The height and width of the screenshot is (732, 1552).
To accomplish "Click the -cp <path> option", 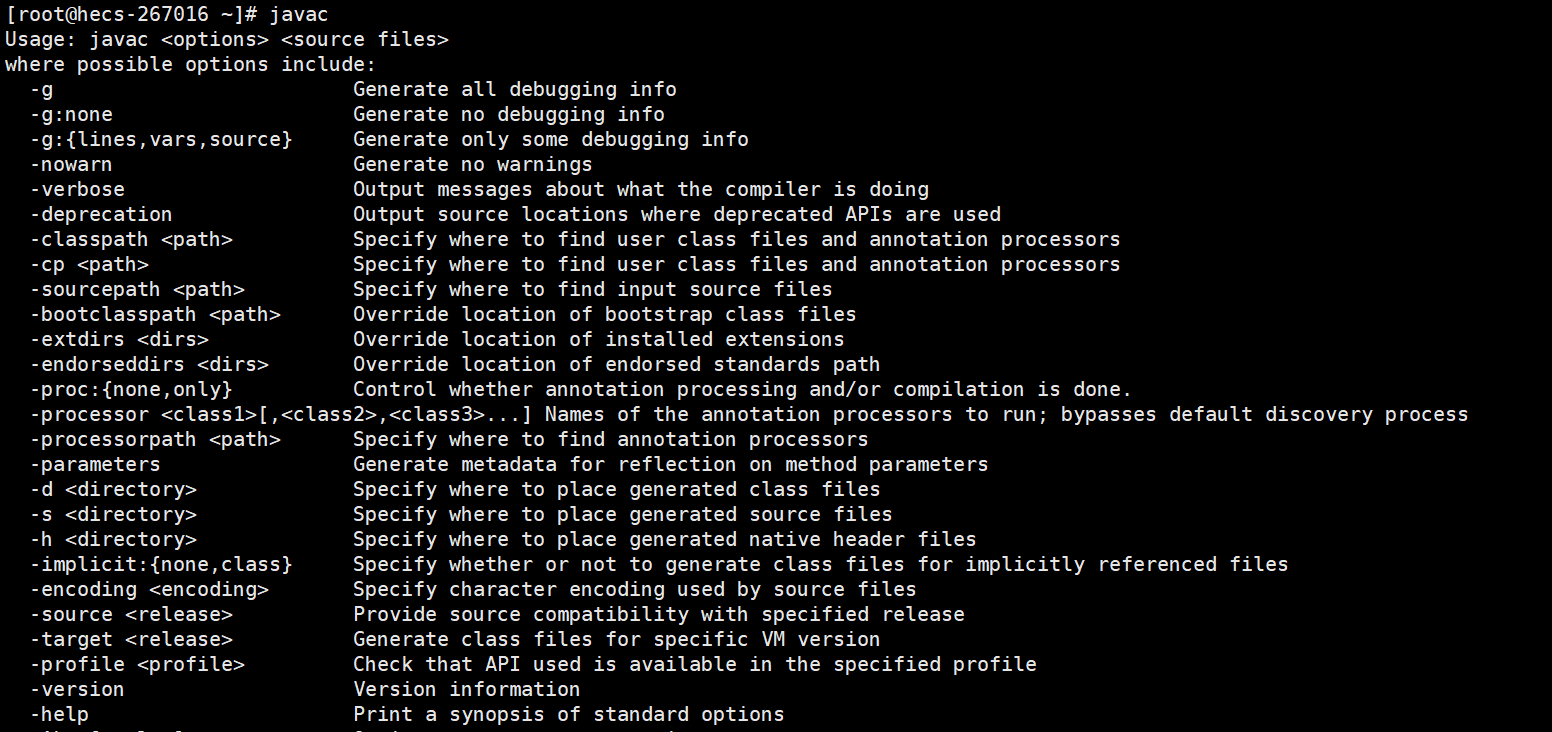I will [x=89, y=265].
